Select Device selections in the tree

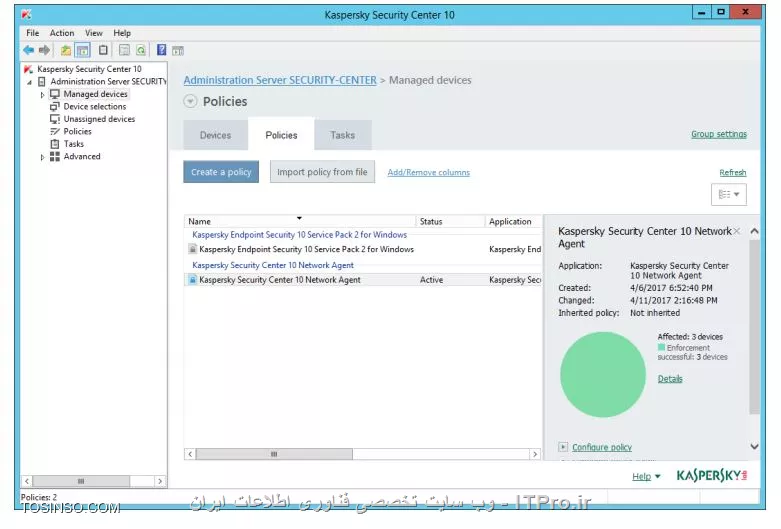pyautogui.click(x=95, y=107)
